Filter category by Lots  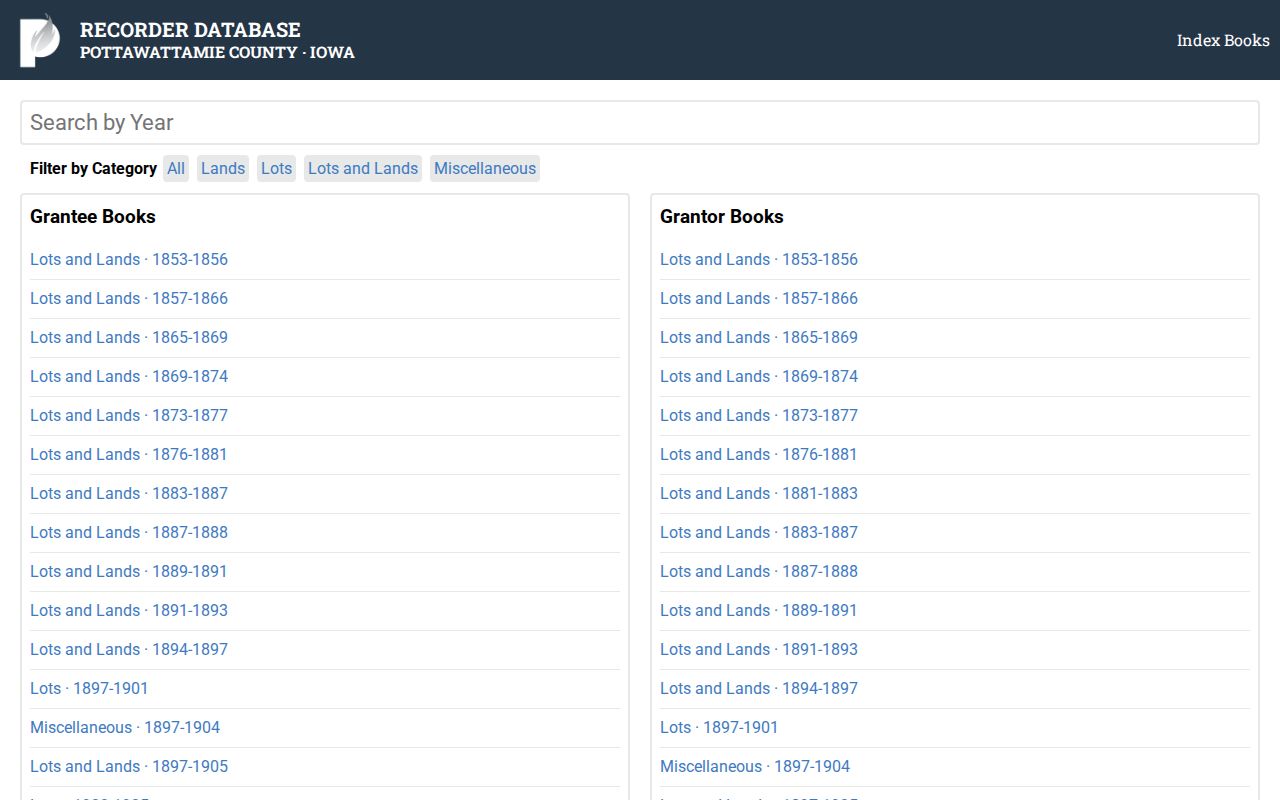pyautogui.click(x=277, y=168)
